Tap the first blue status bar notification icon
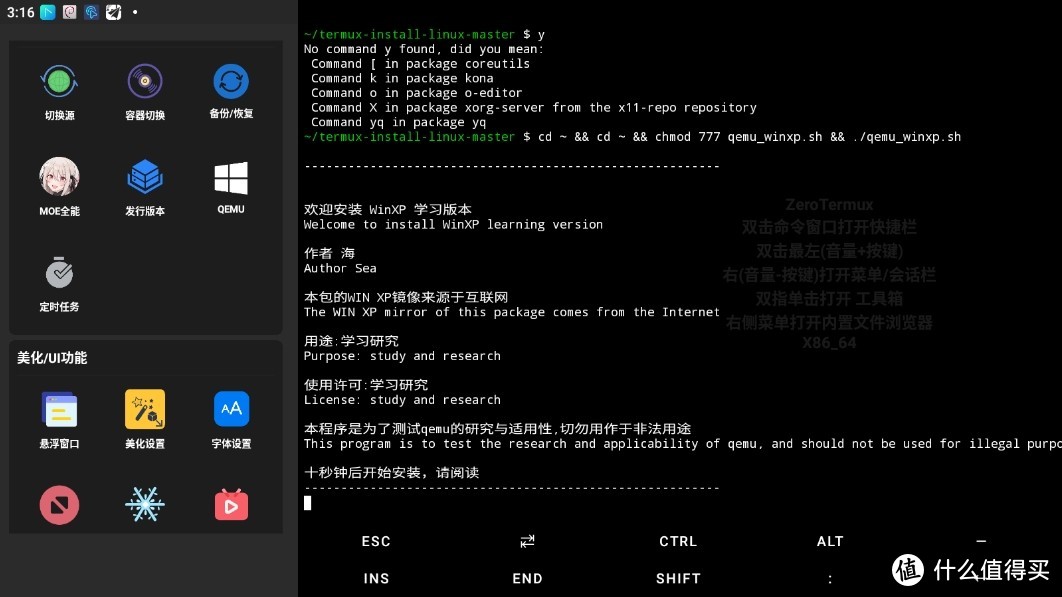 point(47,12)
